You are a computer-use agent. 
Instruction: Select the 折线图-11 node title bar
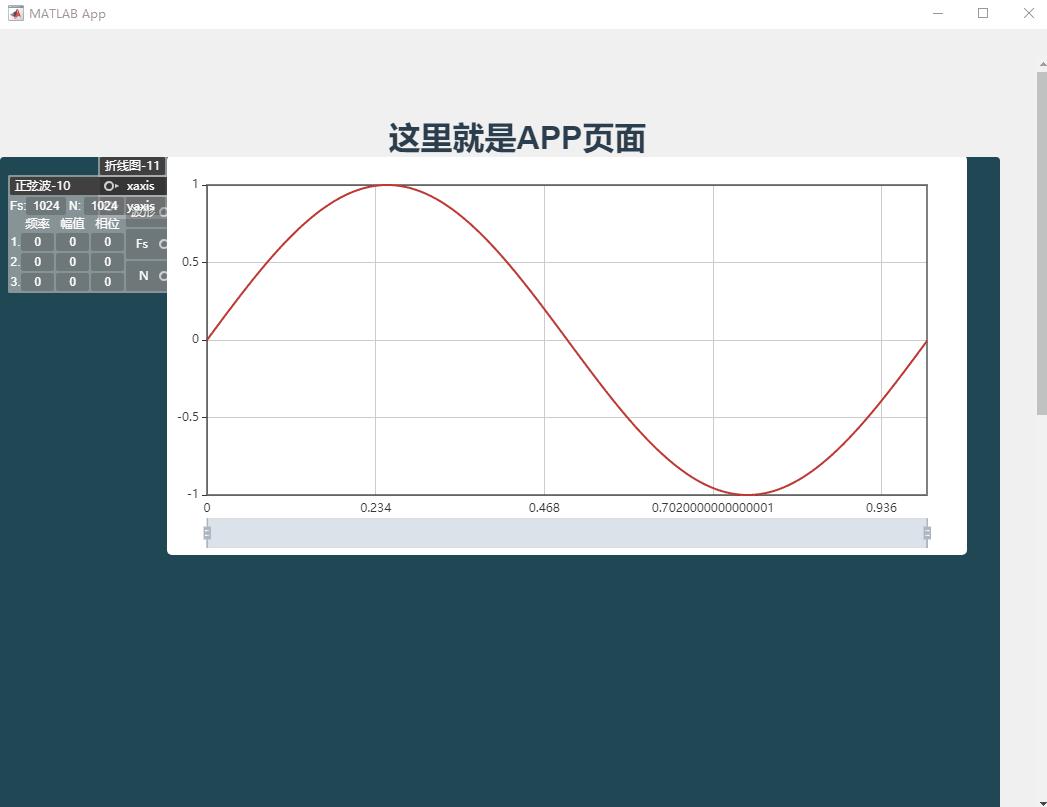click(130, 165)
